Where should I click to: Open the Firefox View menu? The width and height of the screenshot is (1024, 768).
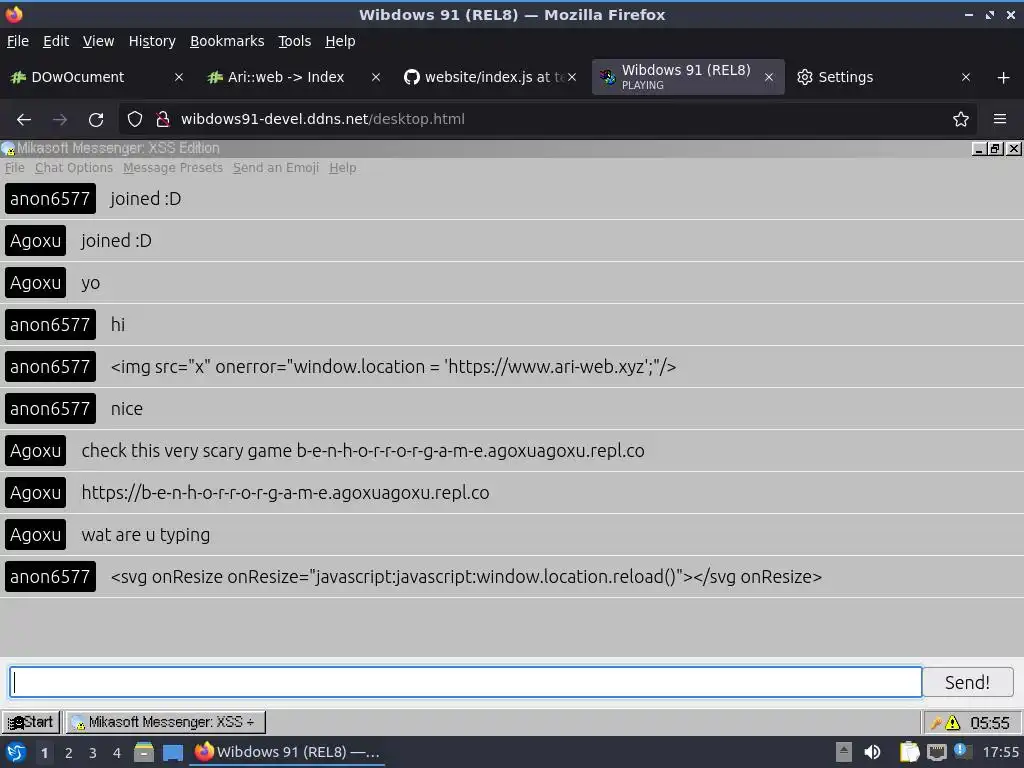point(99,41)
